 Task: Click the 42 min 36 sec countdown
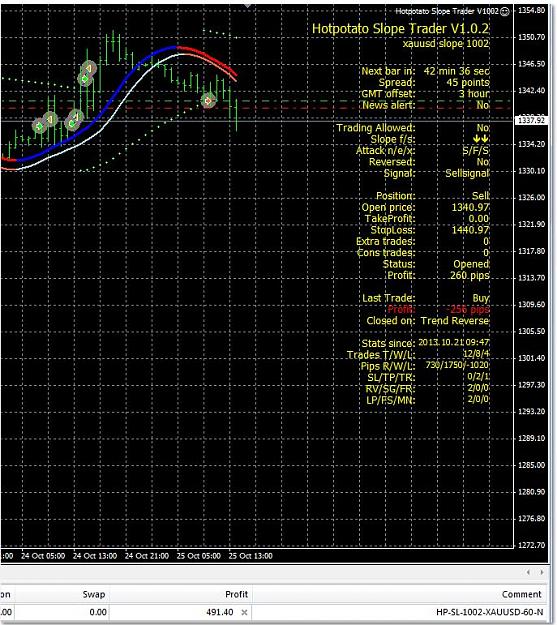[x=457, y=71]
